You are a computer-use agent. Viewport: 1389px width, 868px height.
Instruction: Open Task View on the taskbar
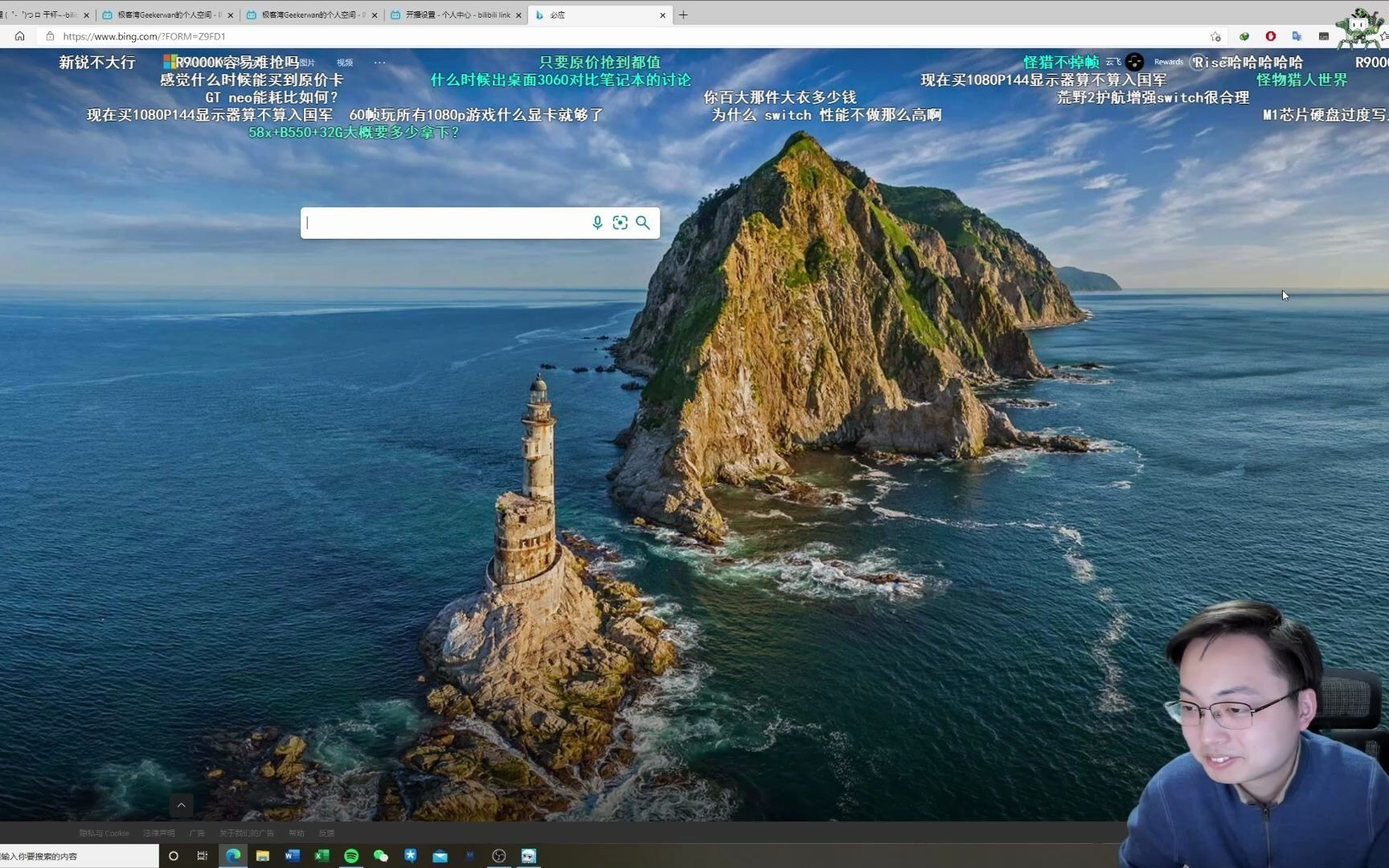(203, 856)
